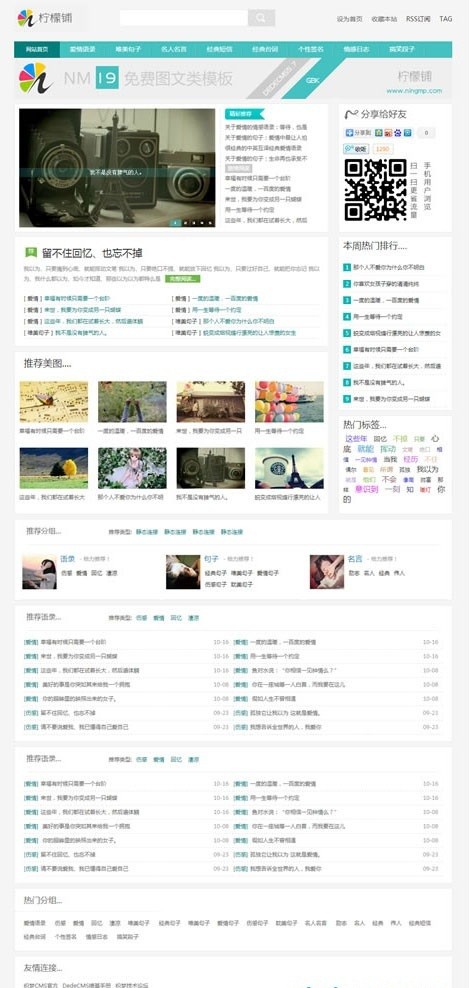Image resolution: width=471 pixels, height=988 pixels.
Task: Open the 经典短信 nav item
Action: coord(219,49)
